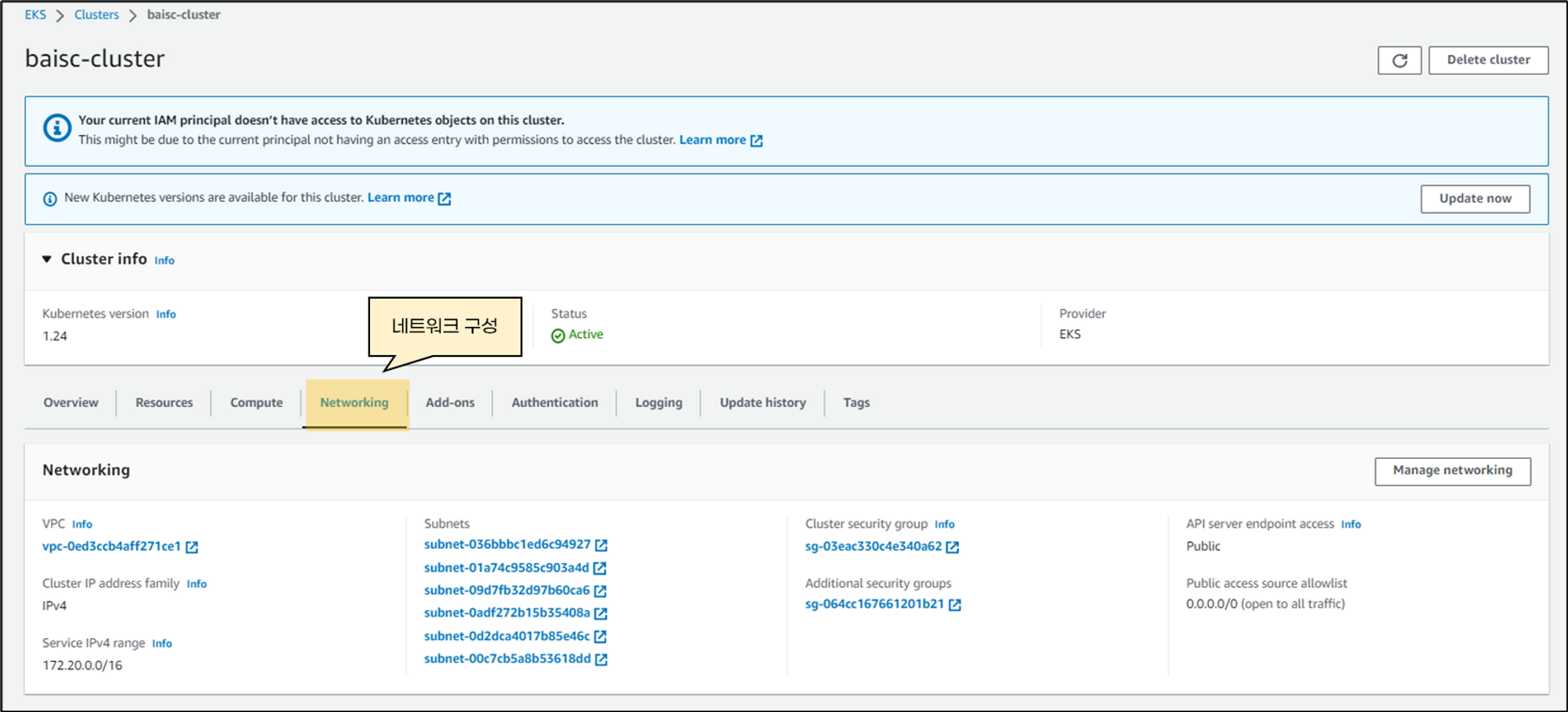This screenshot has height=712, width=1568.
Task: Open additional security group sg-064cc167661201b21
Action: pos(875,604)
